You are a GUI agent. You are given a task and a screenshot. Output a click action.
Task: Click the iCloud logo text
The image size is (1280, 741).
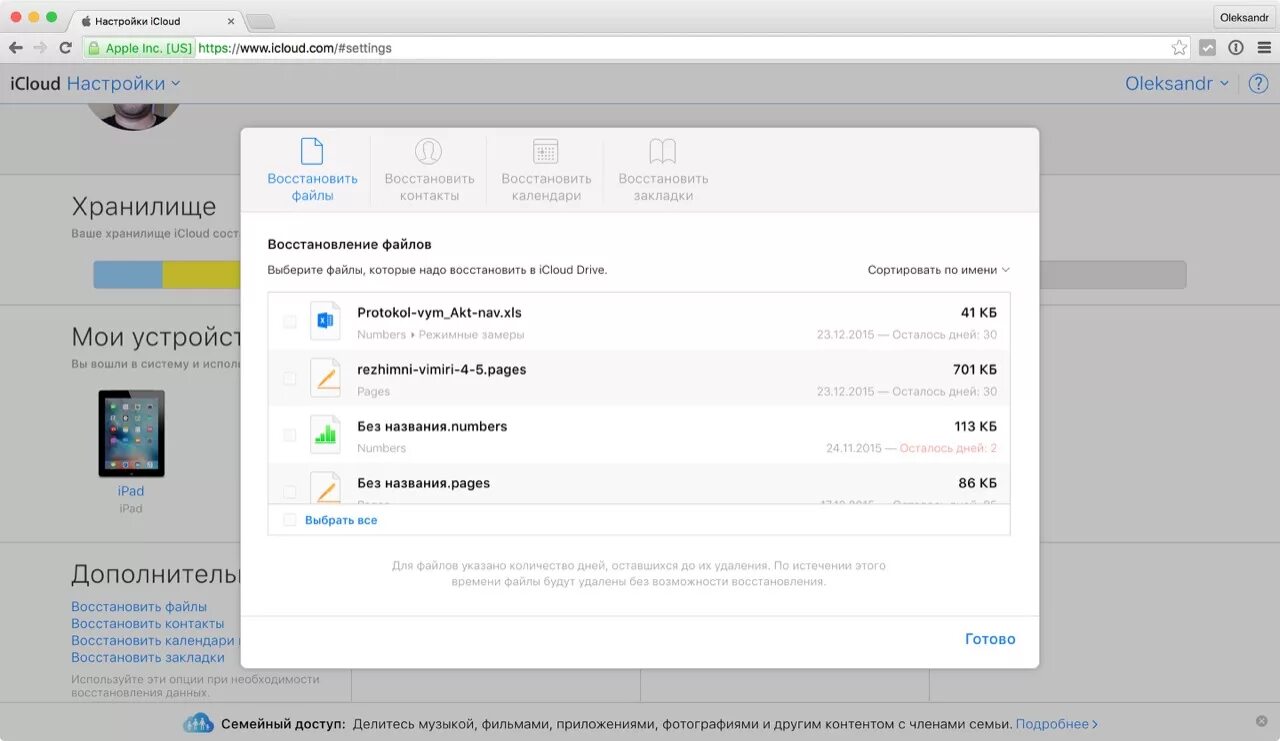click(35, 84)
